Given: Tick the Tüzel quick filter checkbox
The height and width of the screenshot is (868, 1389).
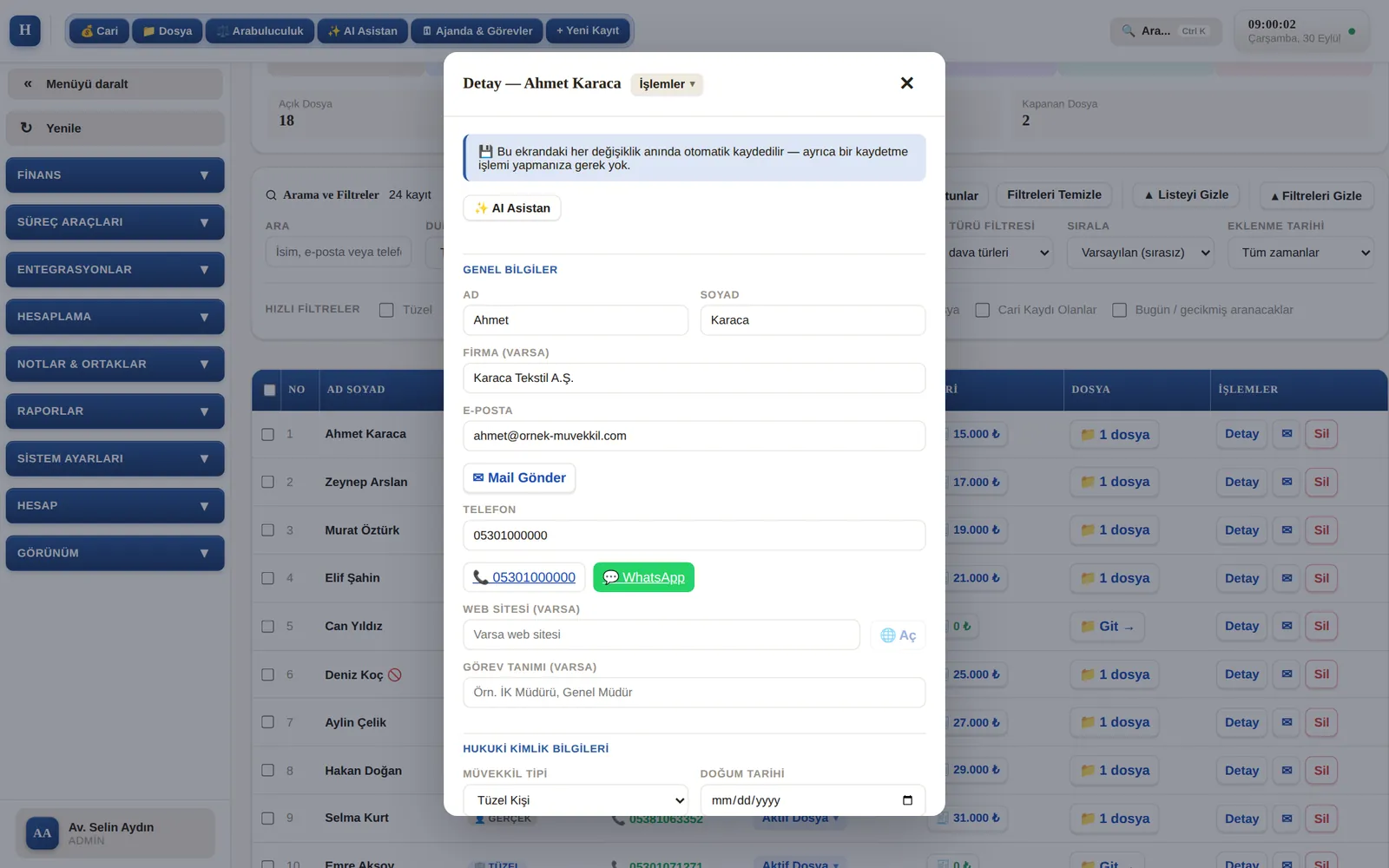Looking at the screenshot, I should pyautogui.click(x=386, y=310).
